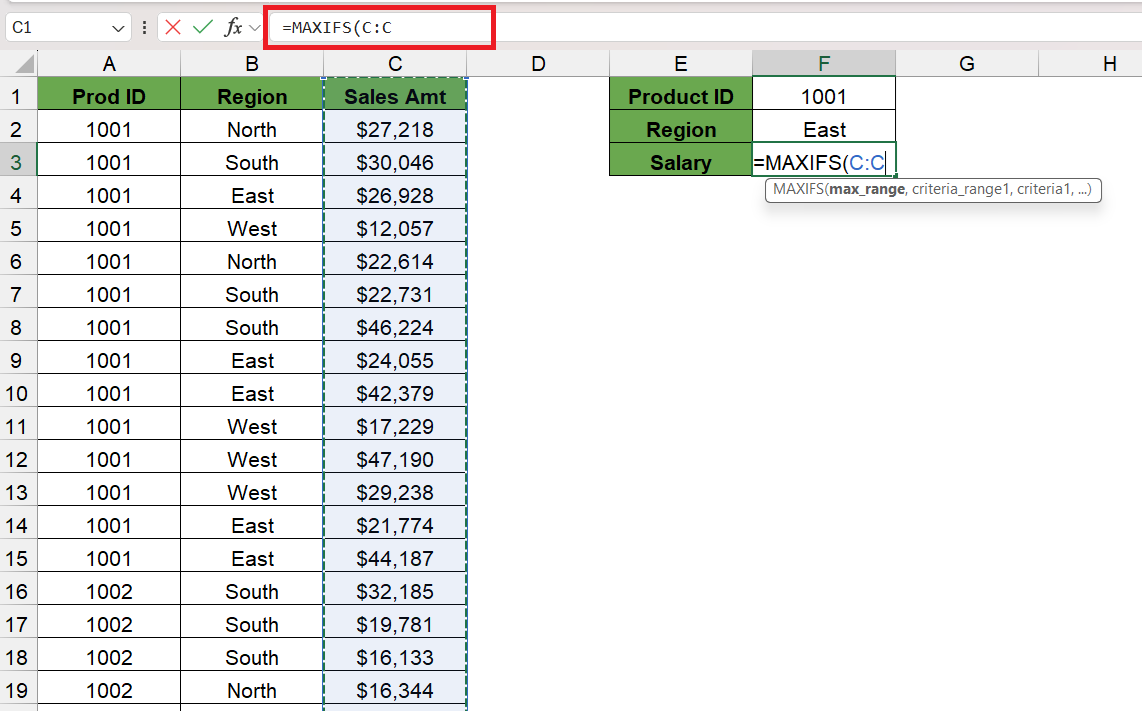
Task: Click the Region header cell in B1
Action: (252, 97)
